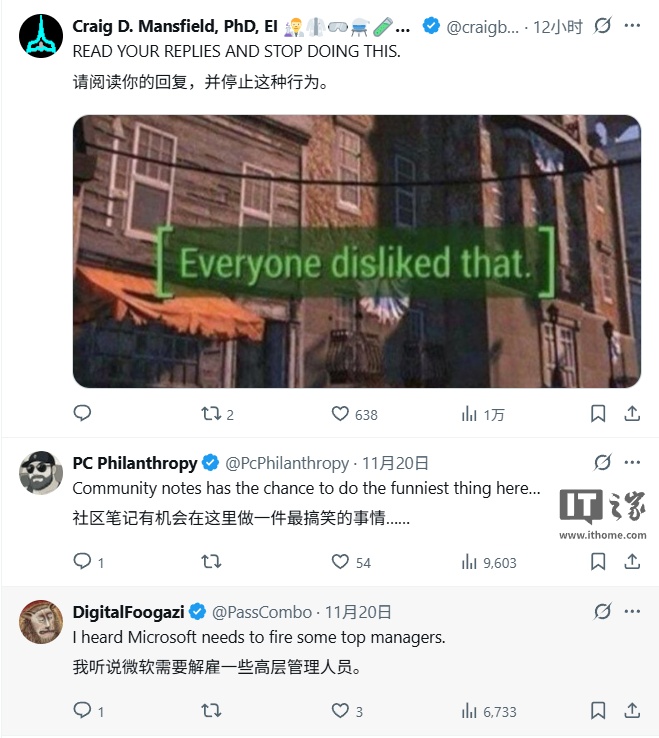Bookmark Craig D. Mansfield's post
Screen dimensions: 659x738
point(598,414)
